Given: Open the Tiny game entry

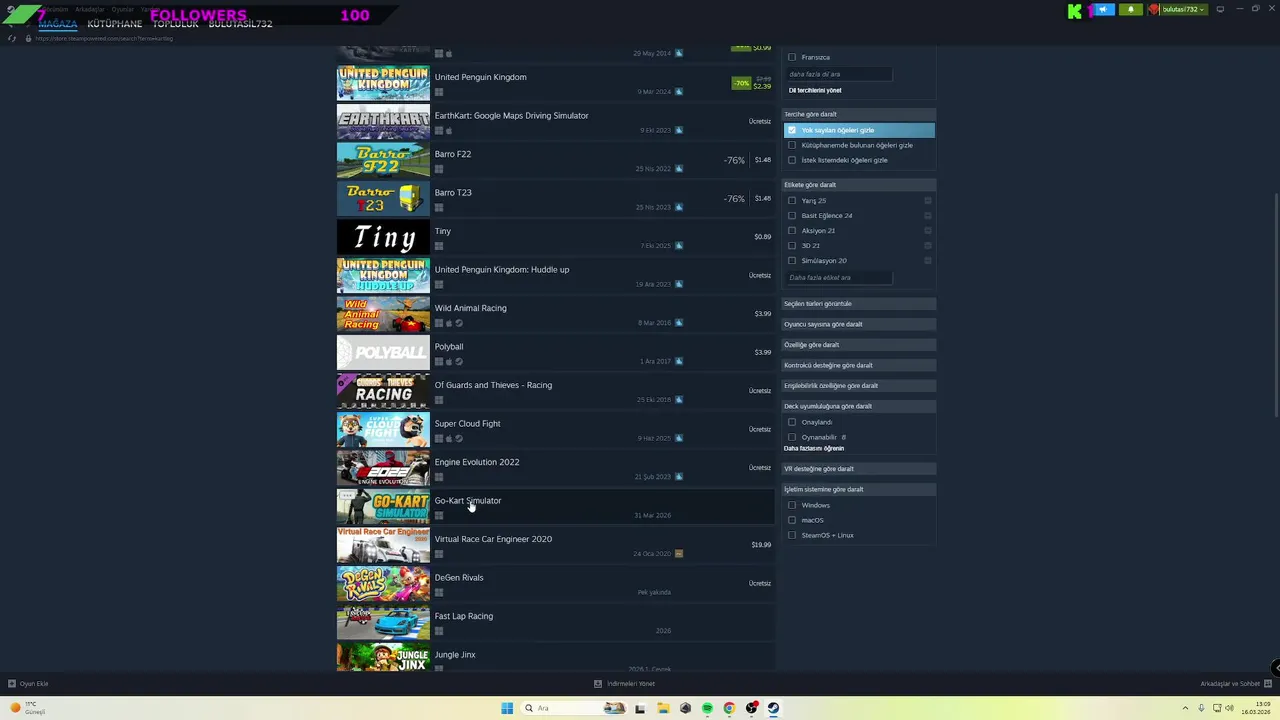Looking at the screenshot, I should 555,237.
